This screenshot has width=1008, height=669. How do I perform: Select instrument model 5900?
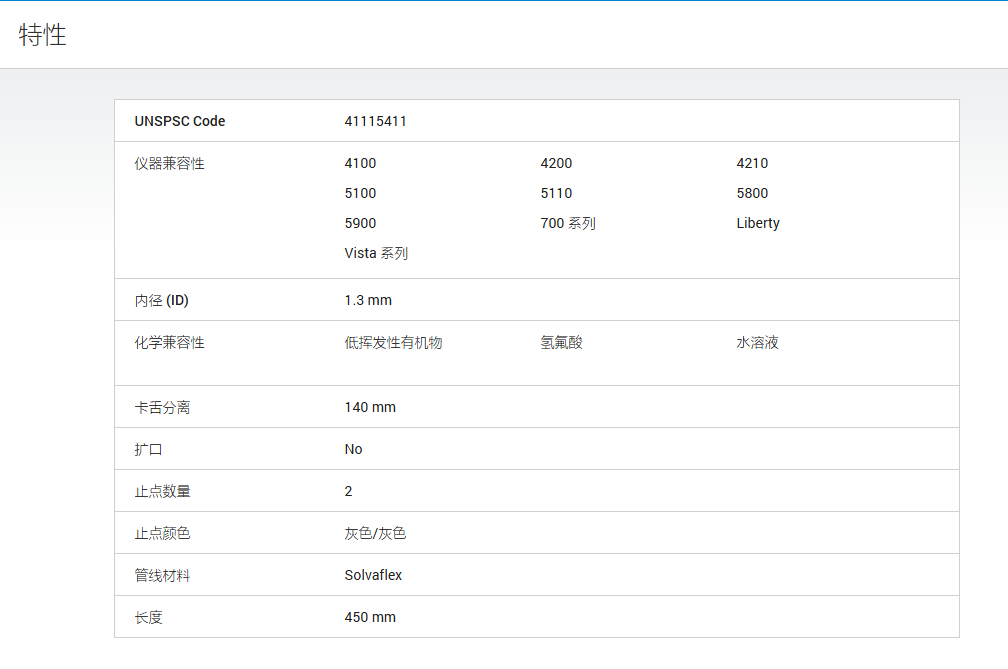pyautogui.click(x=360, y=224)
